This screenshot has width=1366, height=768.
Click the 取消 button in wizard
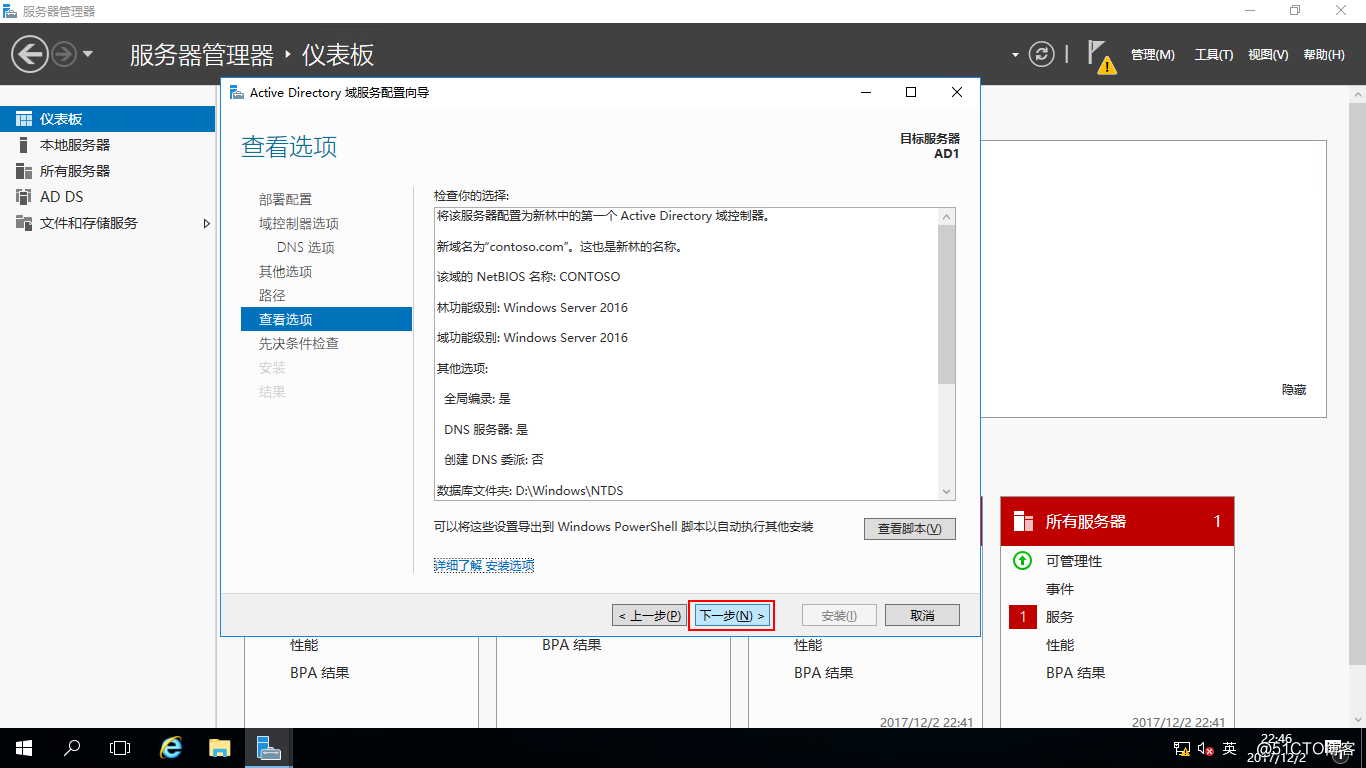pos(922,615)
